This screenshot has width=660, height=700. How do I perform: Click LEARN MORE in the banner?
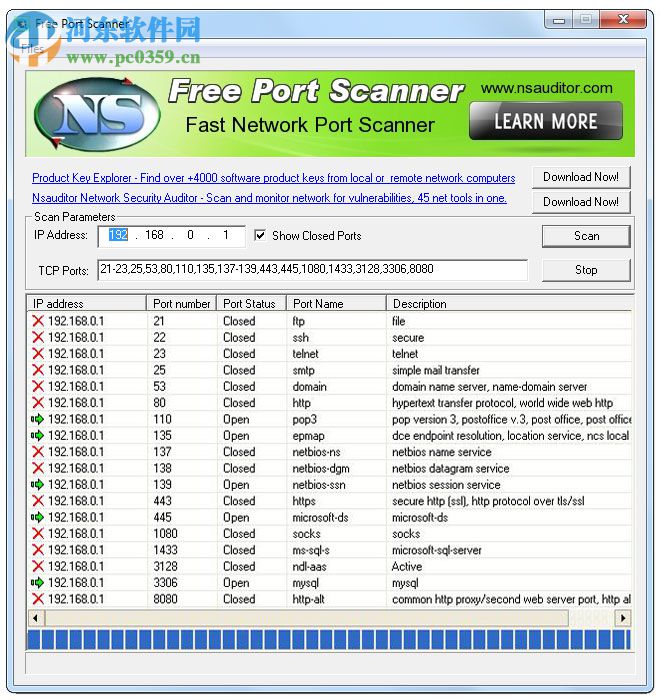pyautogui.click(x=546, y=121)
